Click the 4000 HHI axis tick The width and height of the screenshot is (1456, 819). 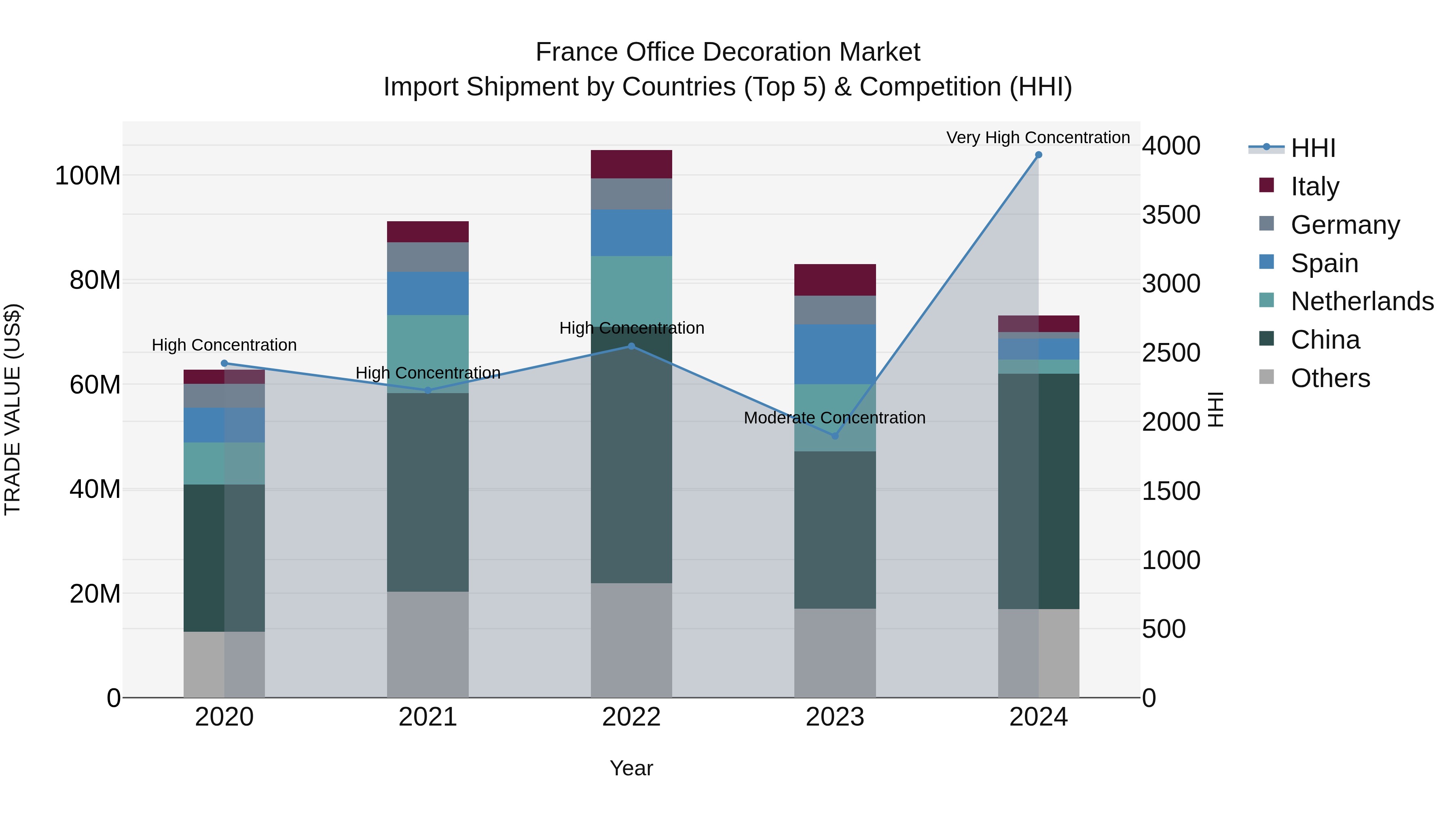[1171, 146]
